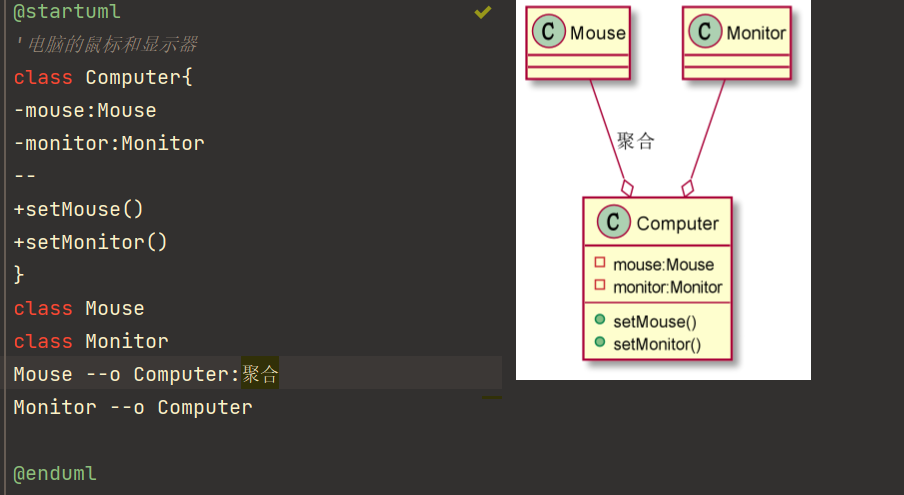Click the public method icon for setMouse()
Viewport: 904px width, 495px height.
pos(600,320)
